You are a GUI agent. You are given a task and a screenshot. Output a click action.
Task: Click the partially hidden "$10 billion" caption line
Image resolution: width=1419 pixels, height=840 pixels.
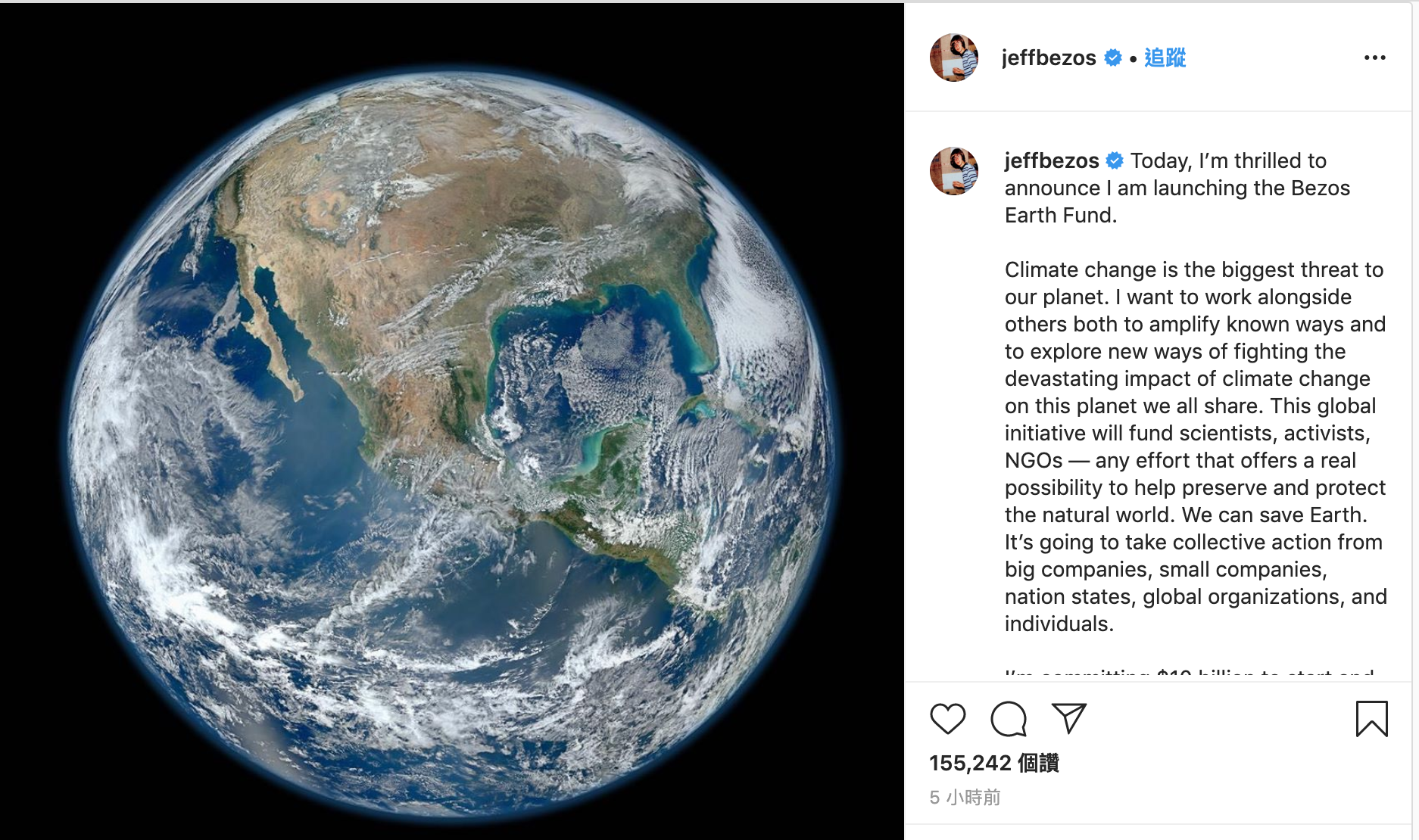pyautogui.click(x=1189, y=672)
